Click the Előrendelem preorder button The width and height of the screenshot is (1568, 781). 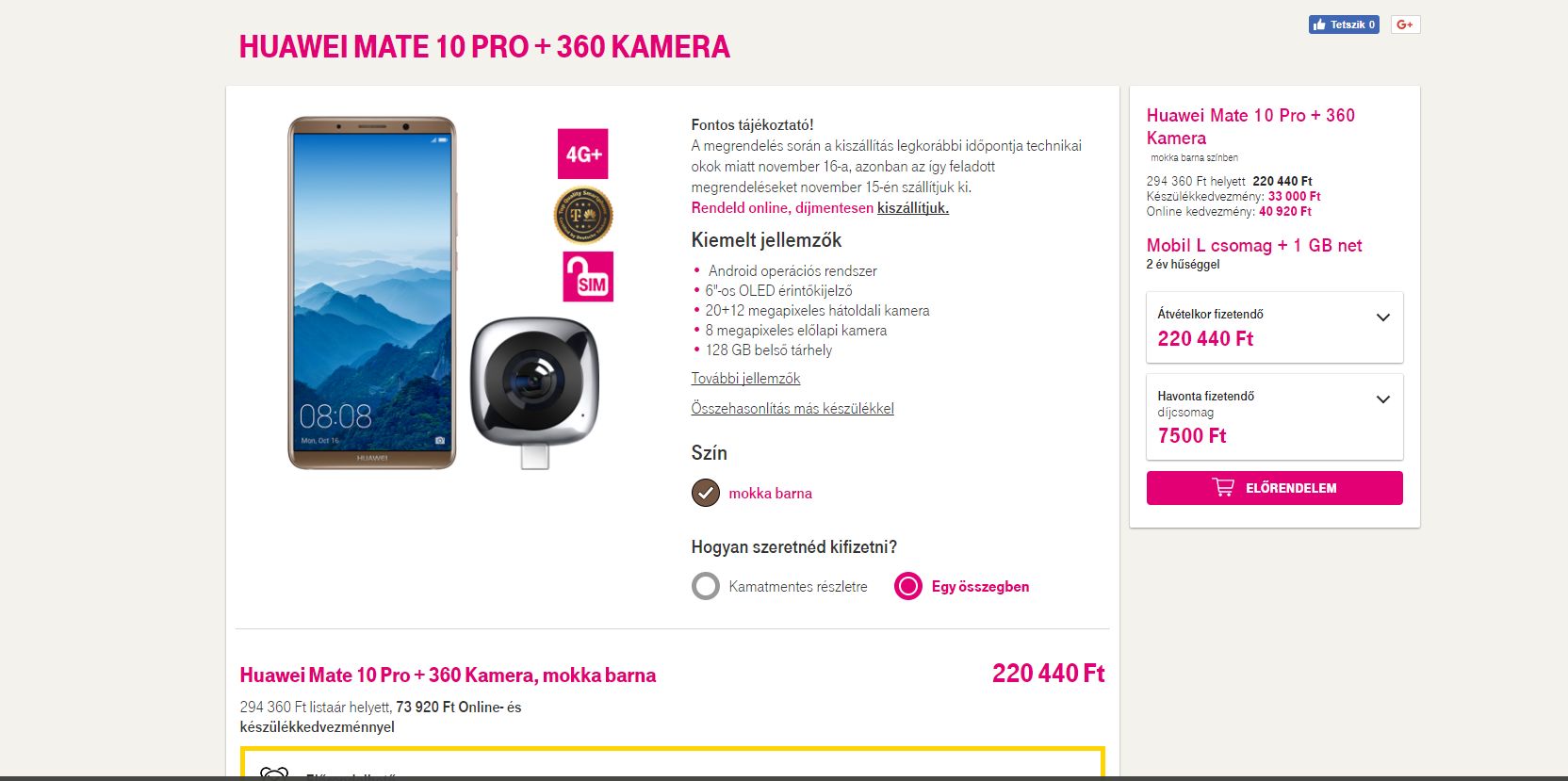pos(1275,488)
